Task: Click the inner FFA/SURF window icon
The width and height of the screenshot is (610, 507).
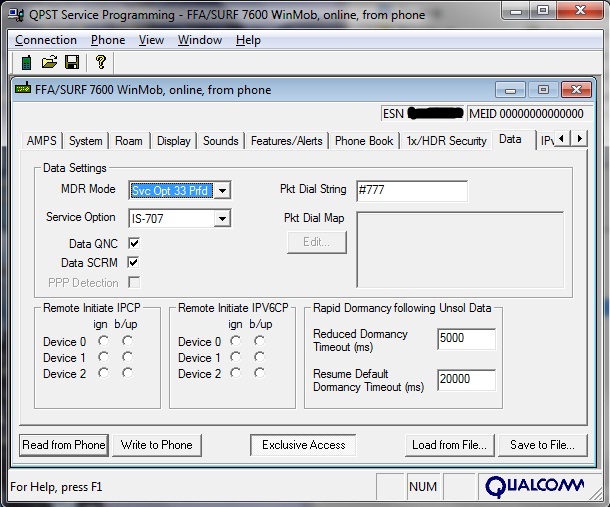Action: tap(23, 89)
